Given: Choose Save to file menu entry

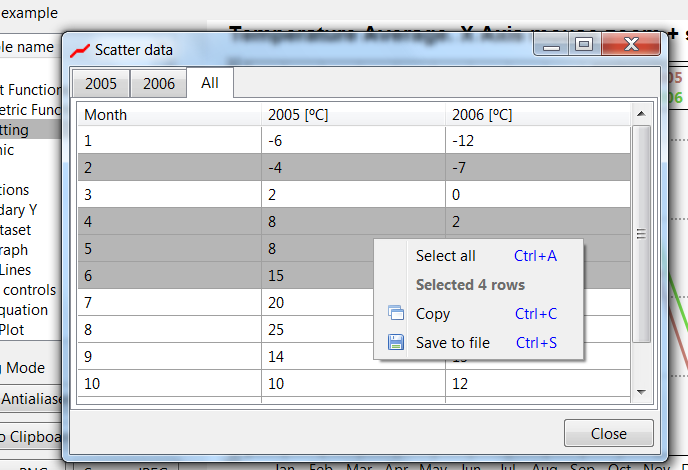Looking at the screenshot, I should (x=452, y=343).
